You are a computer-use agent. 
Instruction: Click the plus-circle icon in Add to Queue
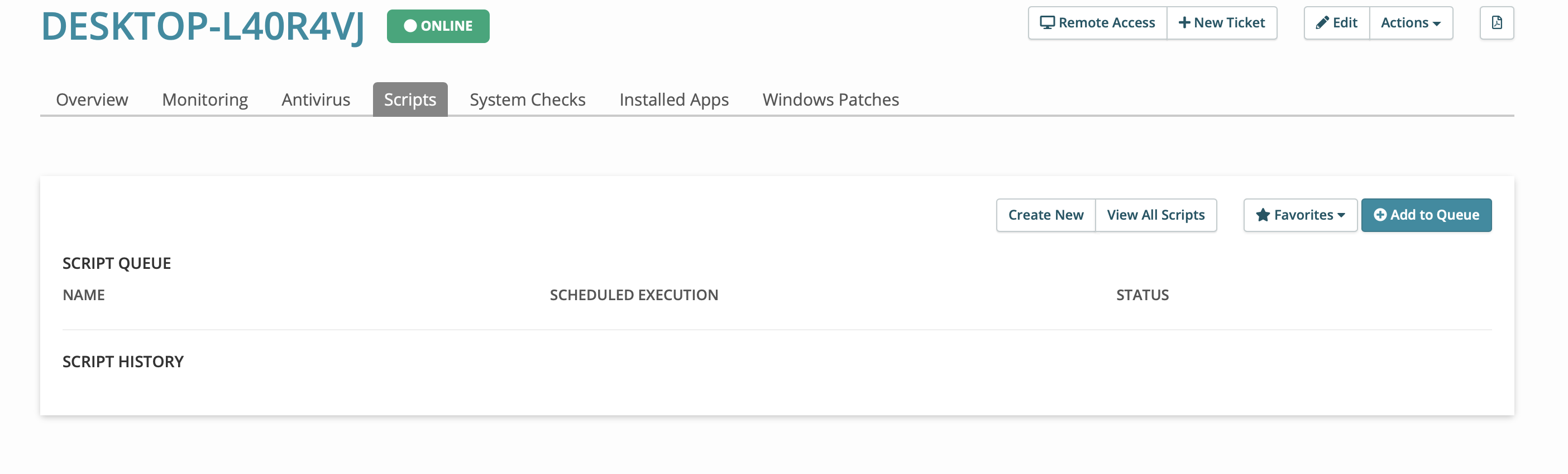point(1380,215)
